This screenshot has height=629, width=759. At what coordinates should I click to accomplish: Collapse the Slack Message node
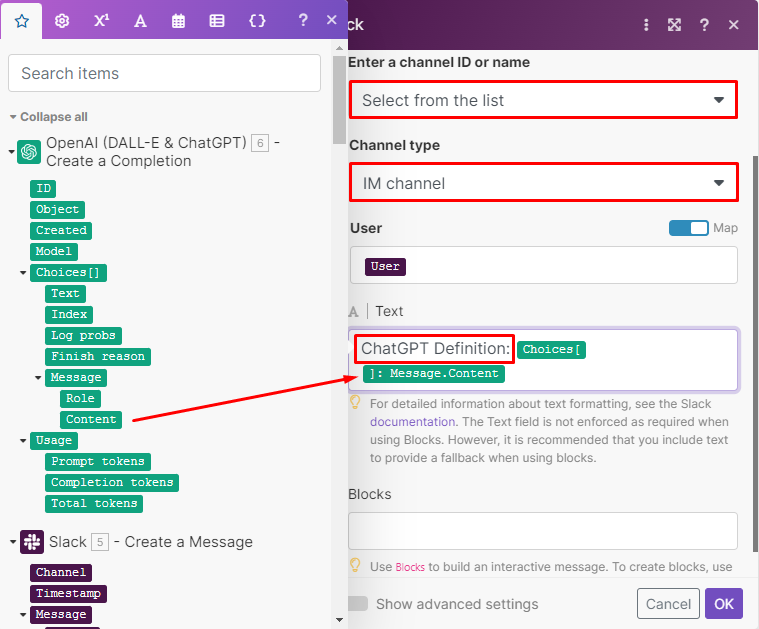(x=23, y=615)
